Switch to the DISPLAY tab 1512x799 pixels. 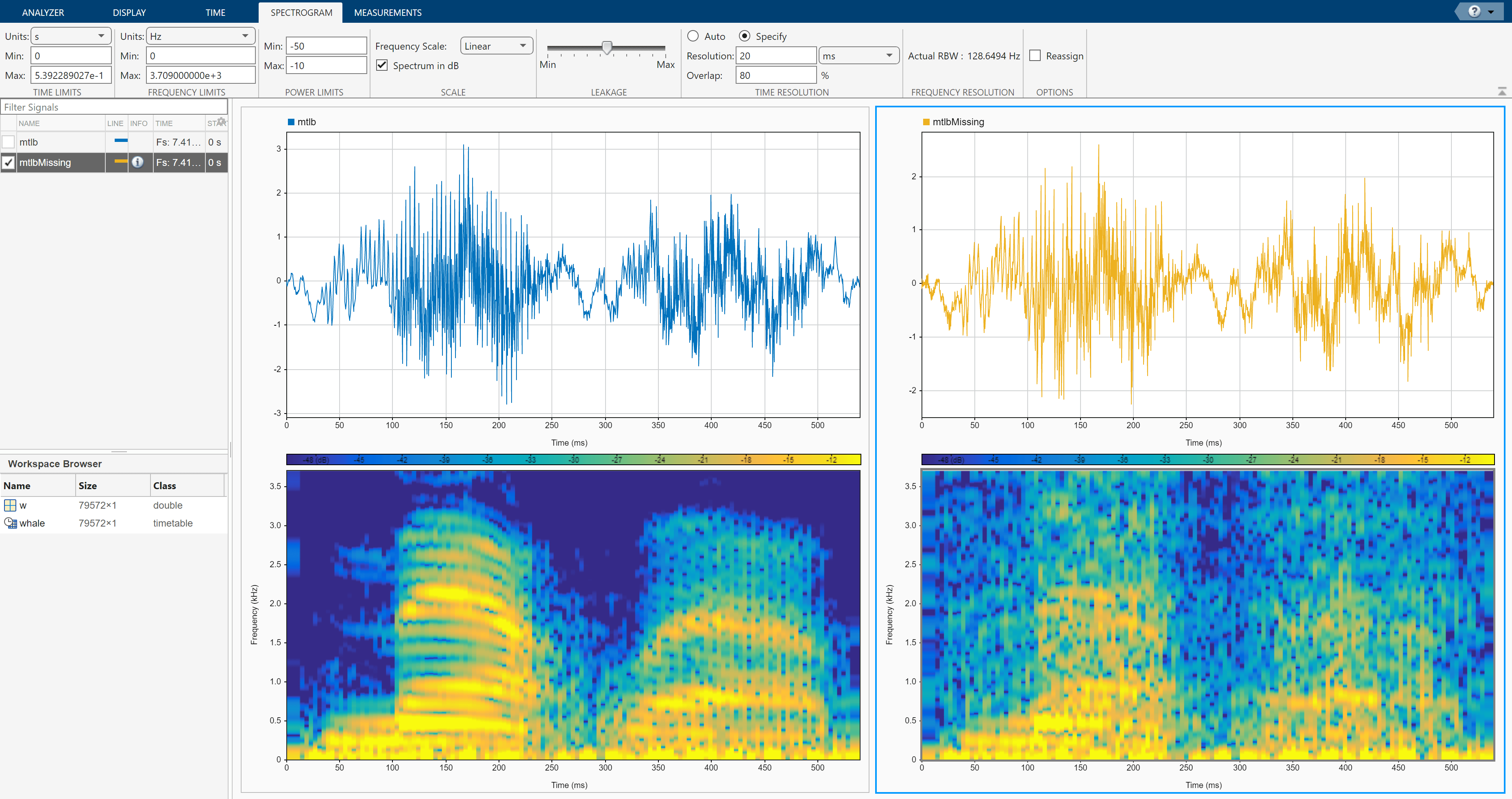(x=129, y=12)
